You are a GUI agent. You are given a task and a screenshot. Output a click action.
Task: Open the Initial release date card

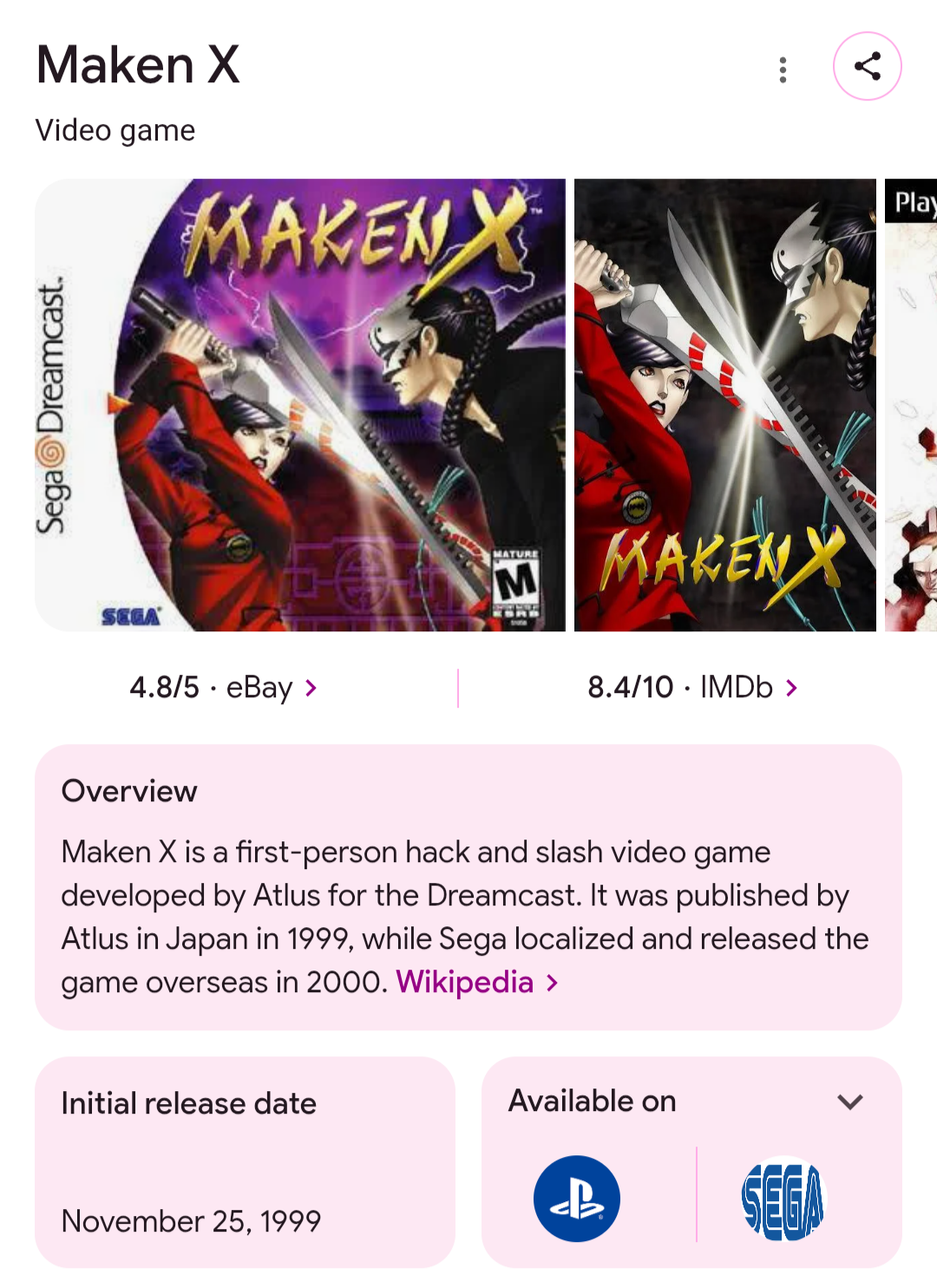[x=245, y=1161]
